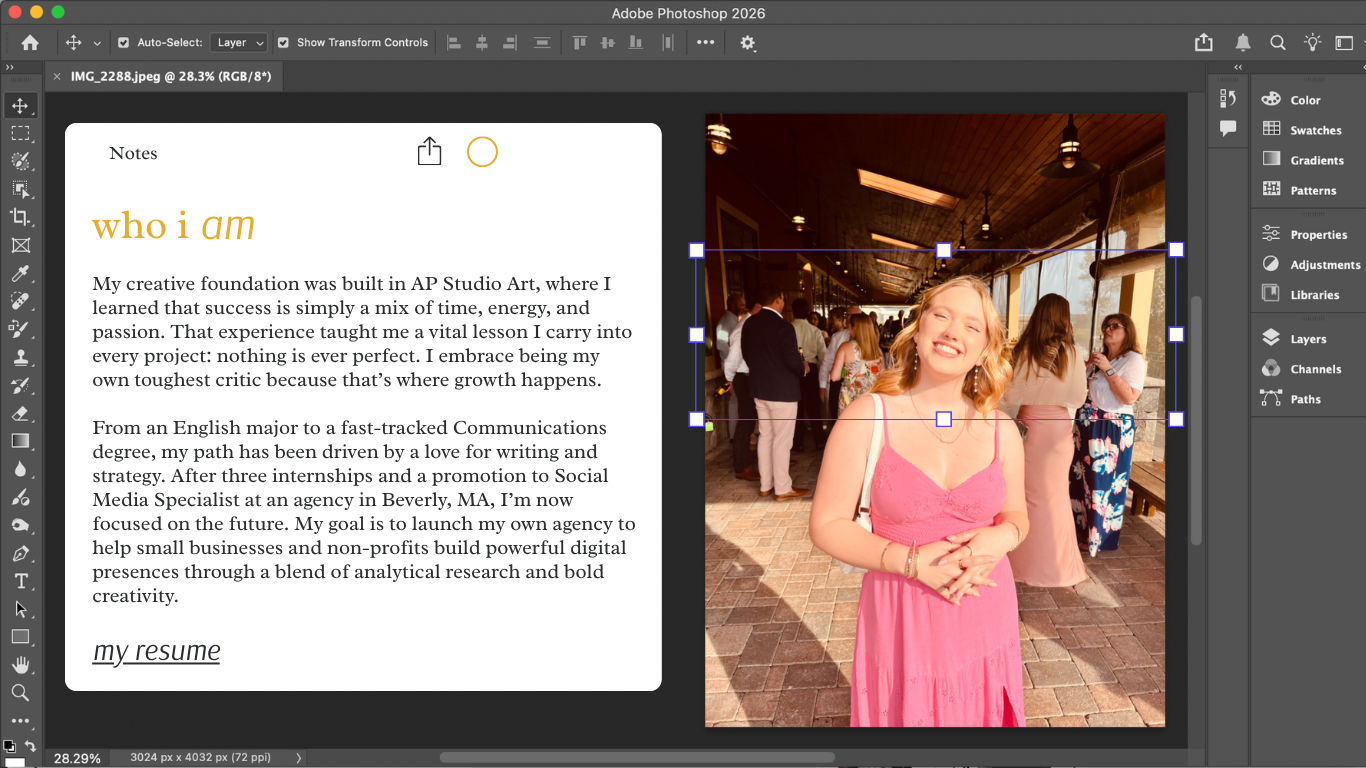Uncheck the Auto-Select checkbox

point(124,43)
